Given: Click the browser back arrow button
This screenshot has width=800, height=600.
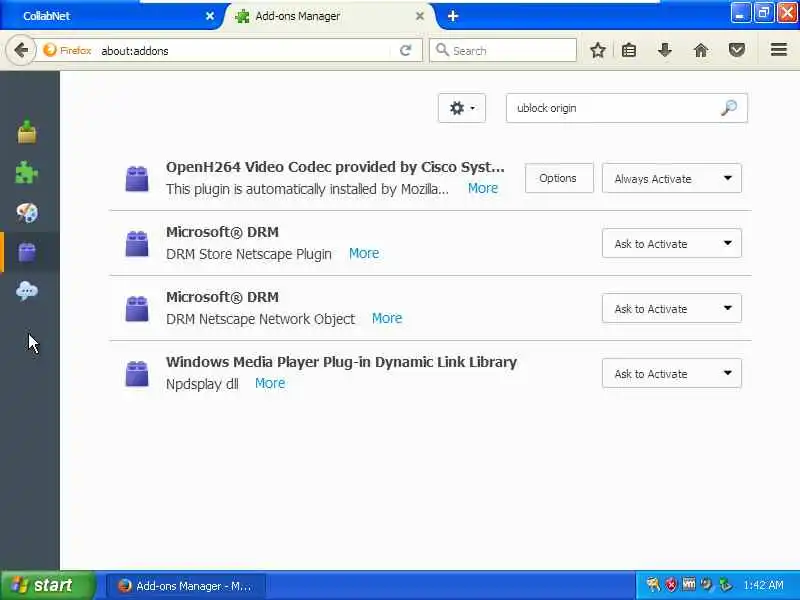Looking at the screenshot, I should (21, 51).
